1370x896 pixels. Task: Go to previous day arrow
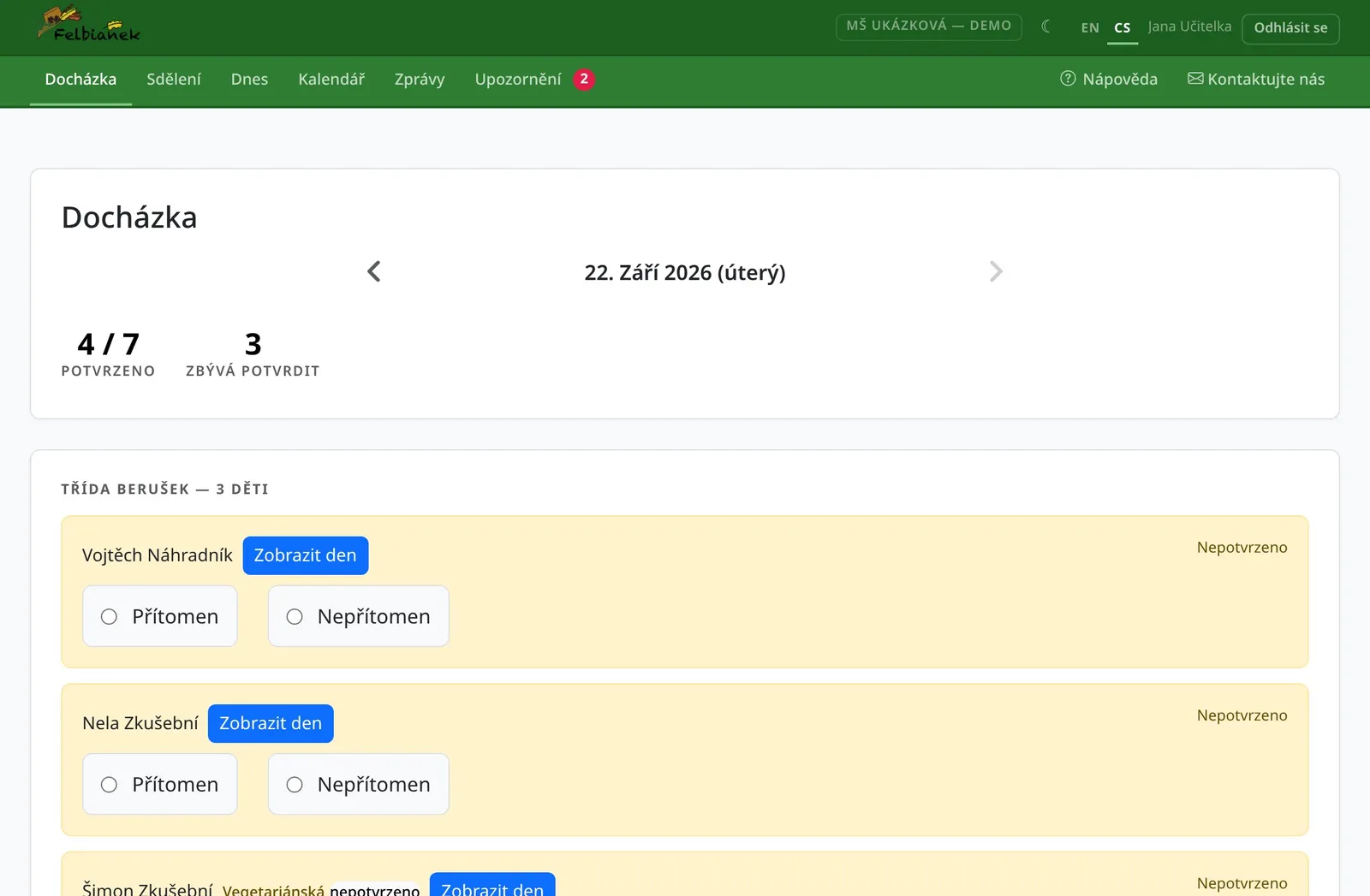[374, 271]
